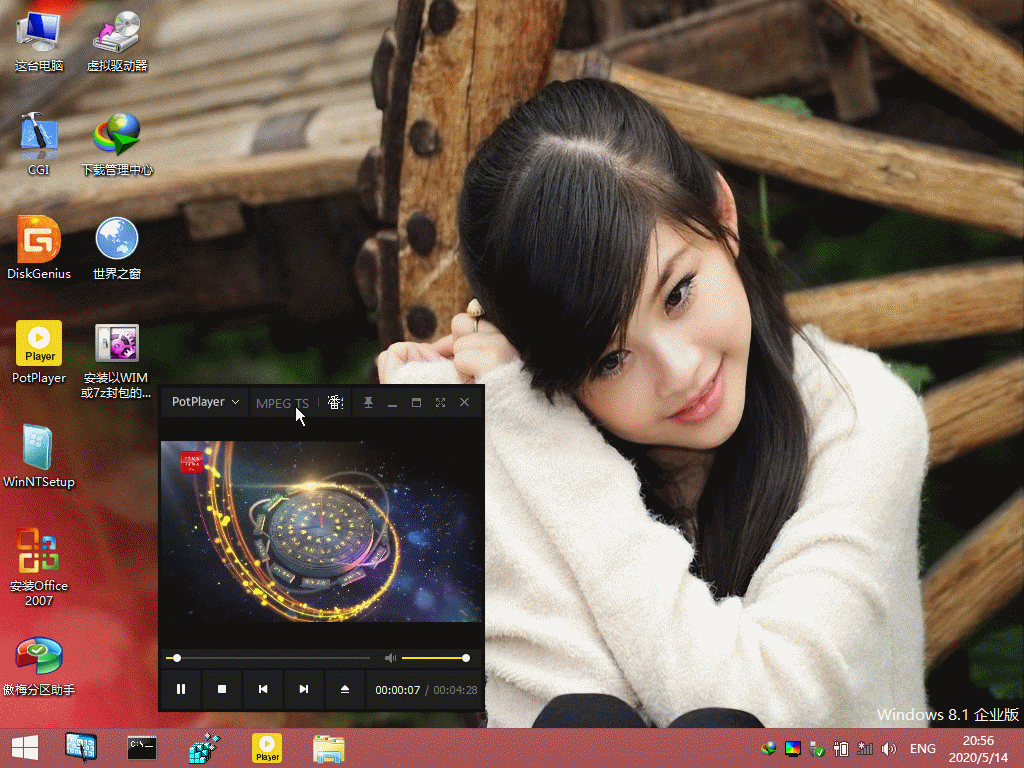
Task: Open DiskGenius desktop icon
Action: [x=39, y=240]
